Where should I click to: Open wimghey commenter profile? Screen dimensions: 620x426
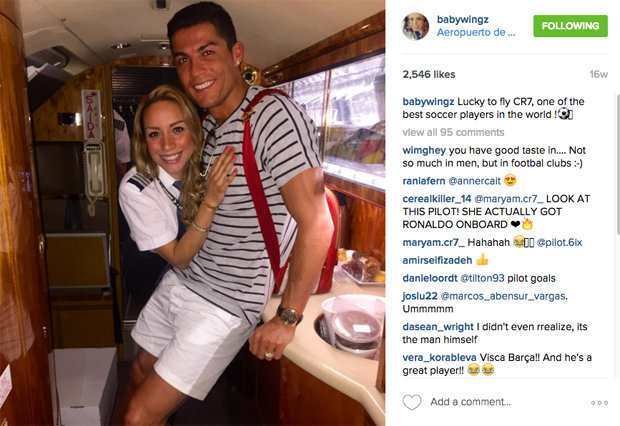point(424,151)
